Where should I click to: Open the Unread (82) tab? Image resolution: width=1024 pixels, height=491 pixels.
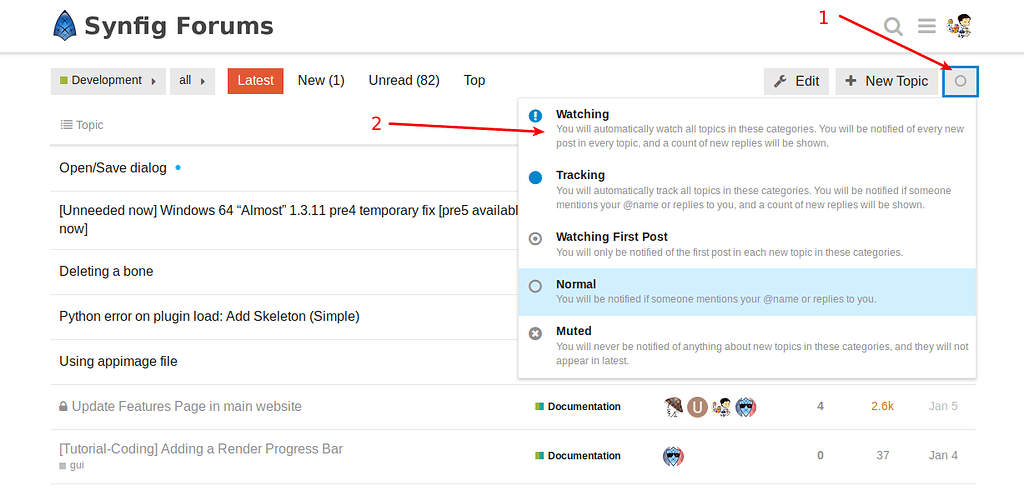point(404,81)
